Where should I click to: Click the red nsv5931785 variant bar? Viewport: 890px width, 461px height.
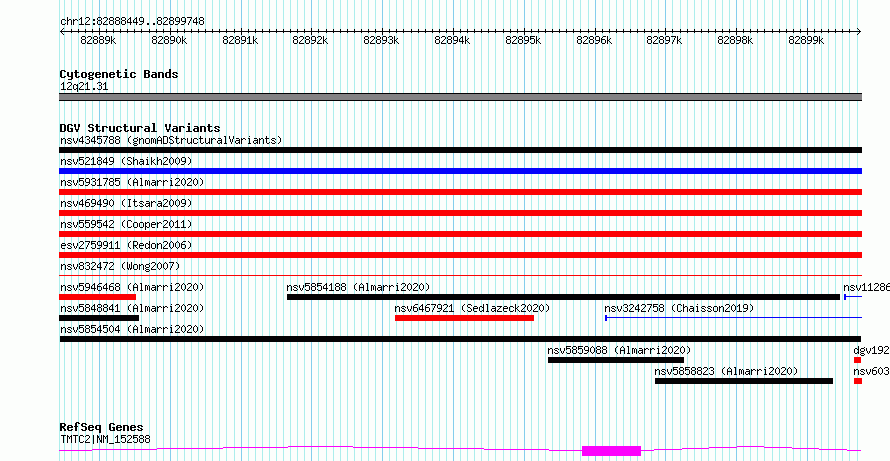coord(460,192)
